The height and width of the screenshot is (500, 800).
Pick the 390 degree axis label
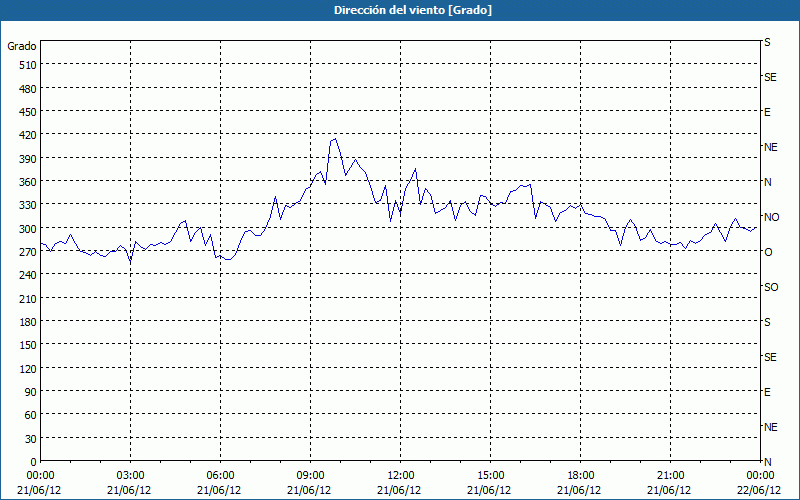click(x=28, y=159)
